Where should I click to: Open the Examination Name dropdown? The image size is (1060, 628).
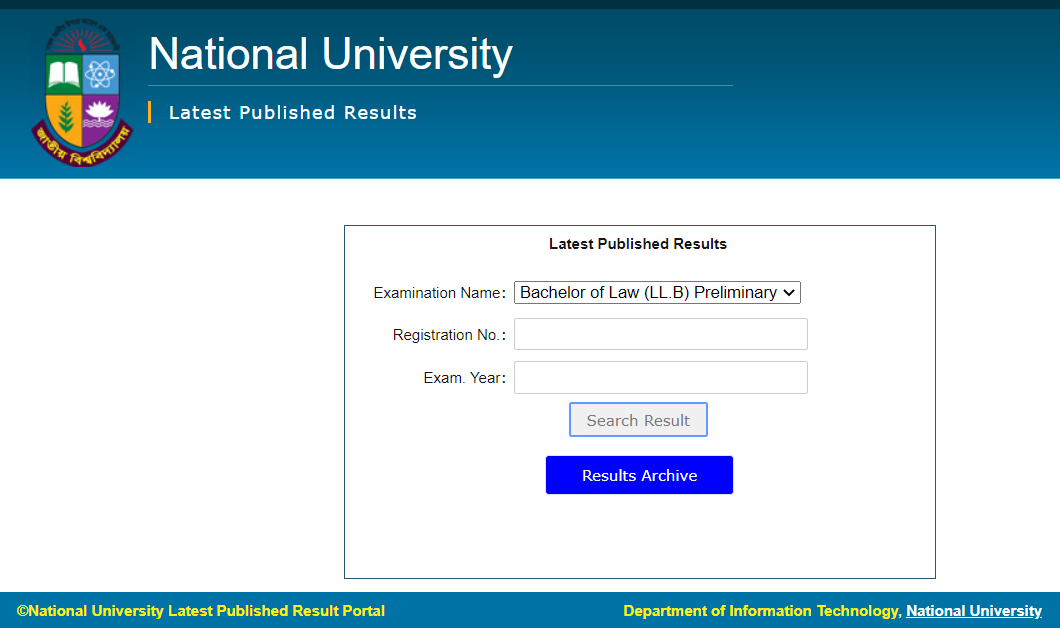pyautogui.click(x=657, y=293)
